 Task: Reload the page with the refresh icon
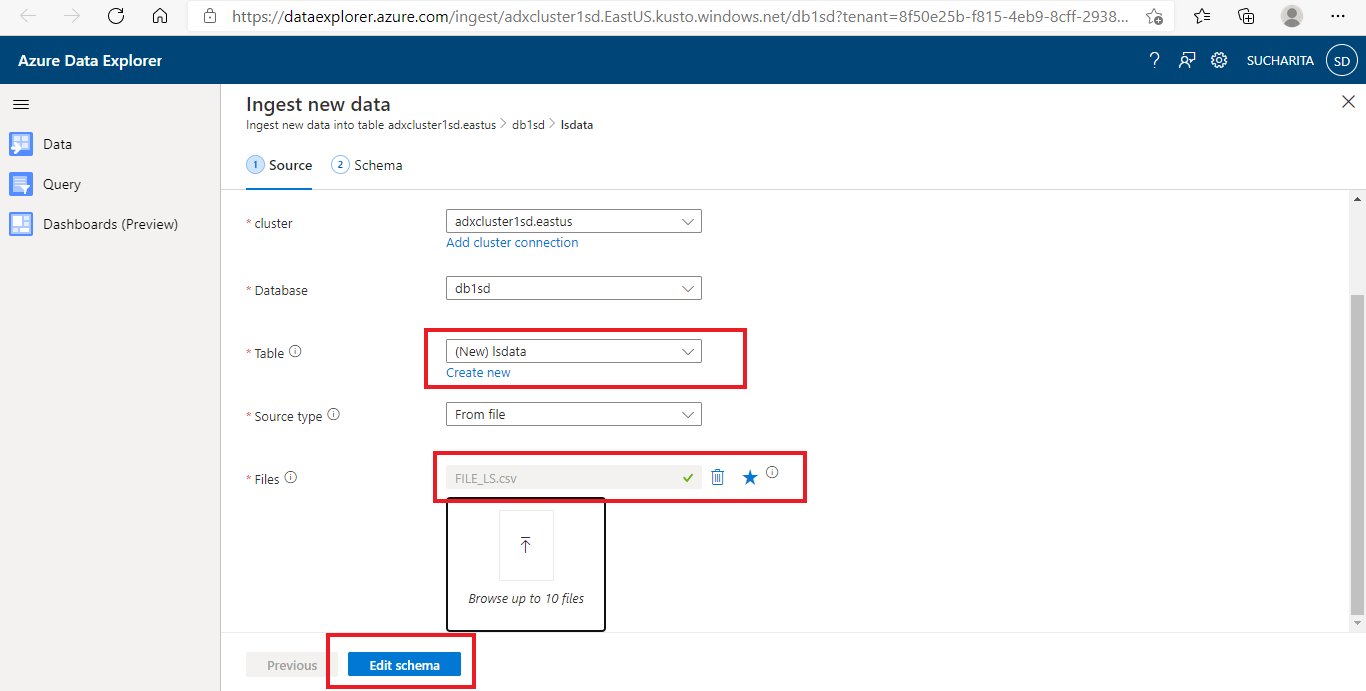(x=116, y=16)
